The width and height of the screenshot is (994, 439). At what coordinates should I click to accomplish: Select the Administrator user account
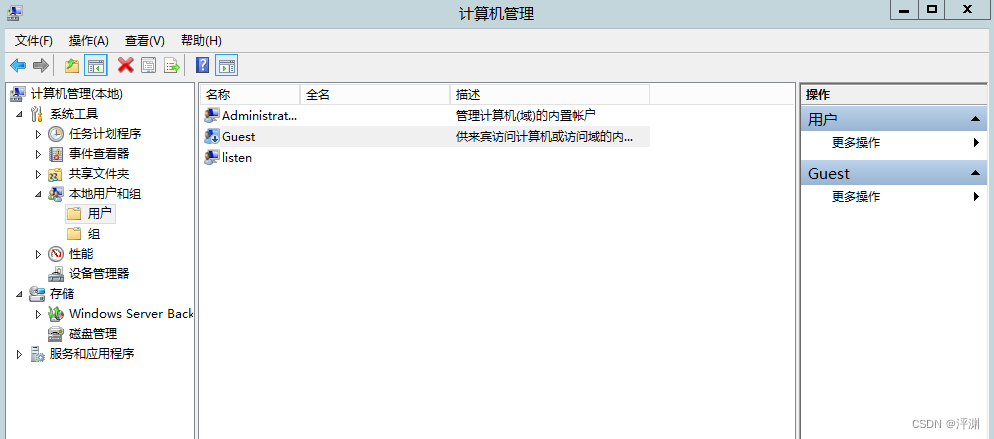pos(250,115)
